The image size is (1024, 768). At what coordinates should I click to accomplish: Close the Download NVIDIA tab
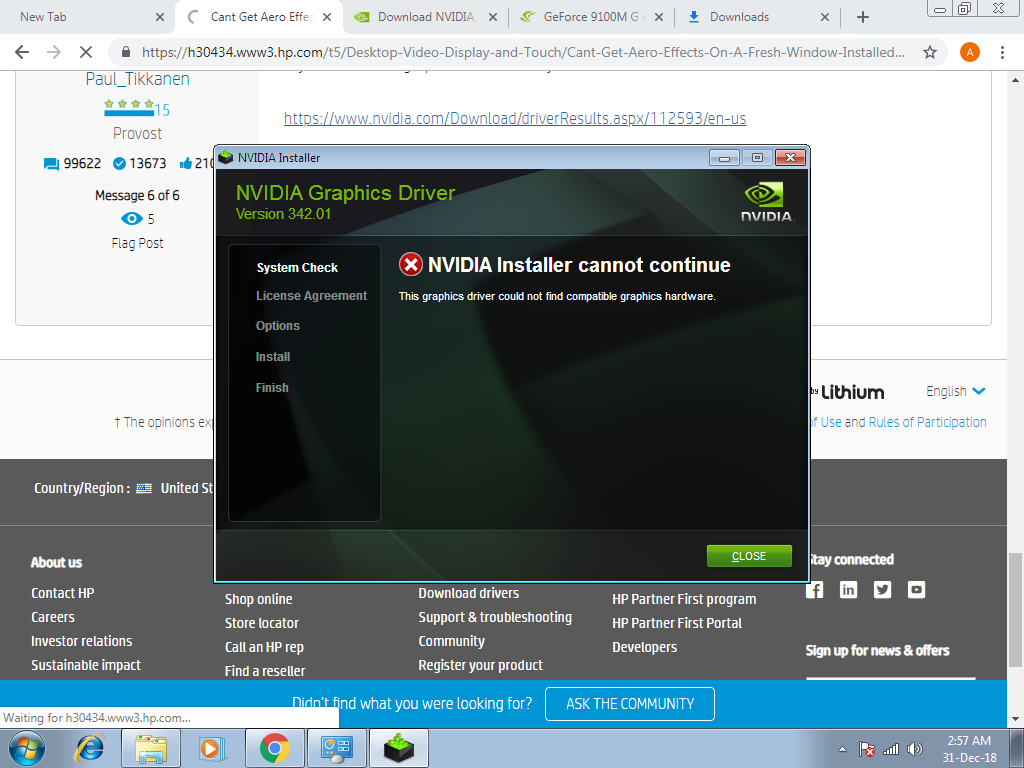(493, 17)
